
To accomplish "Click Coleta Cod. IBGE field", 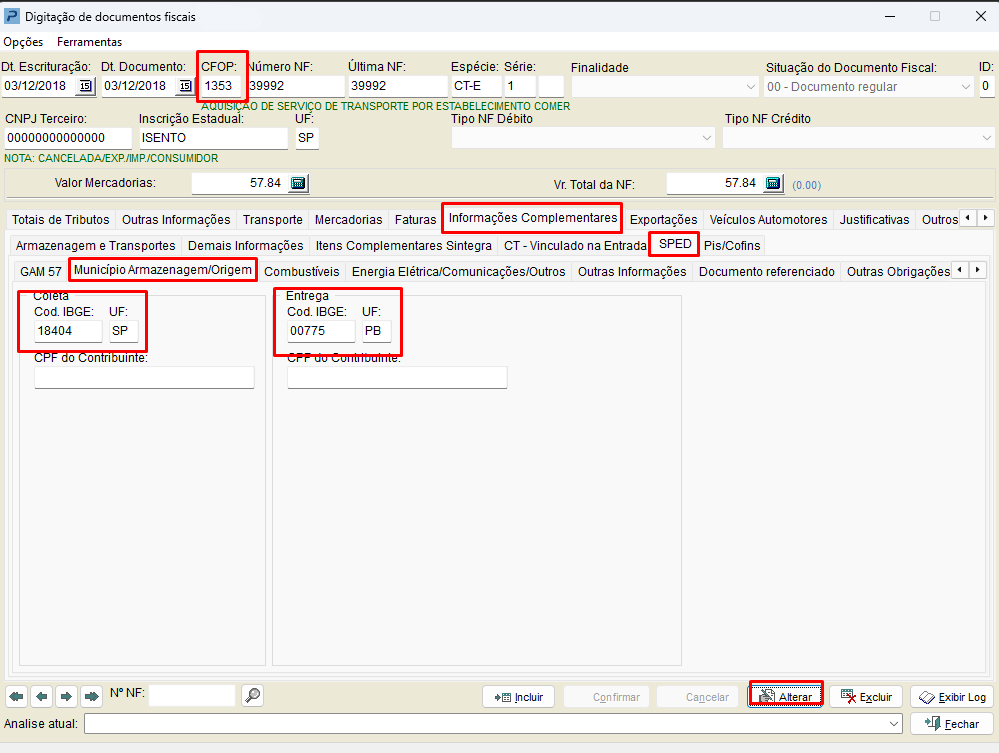I will tap(68, 331).
